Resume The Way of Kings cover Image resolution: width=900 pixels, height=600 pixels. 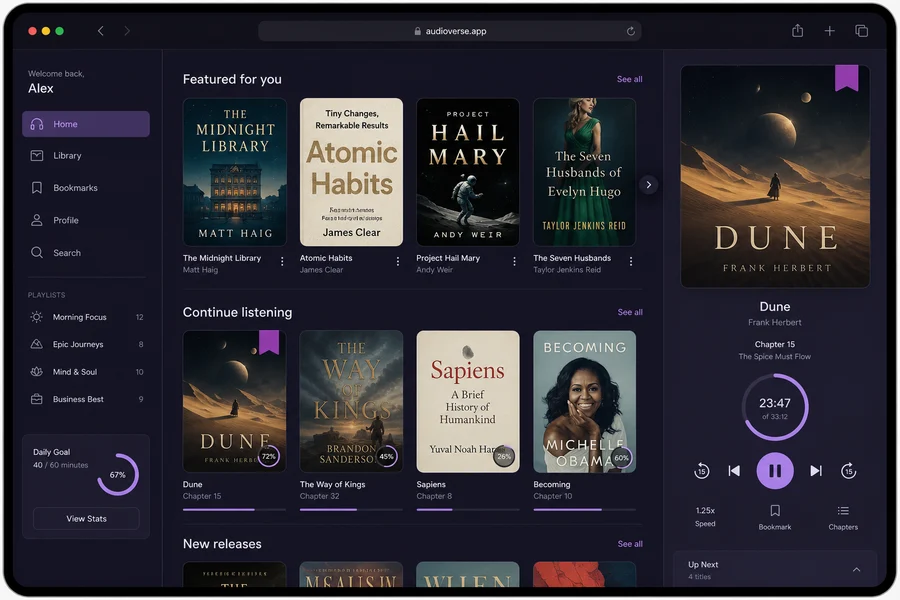[351, 401]
